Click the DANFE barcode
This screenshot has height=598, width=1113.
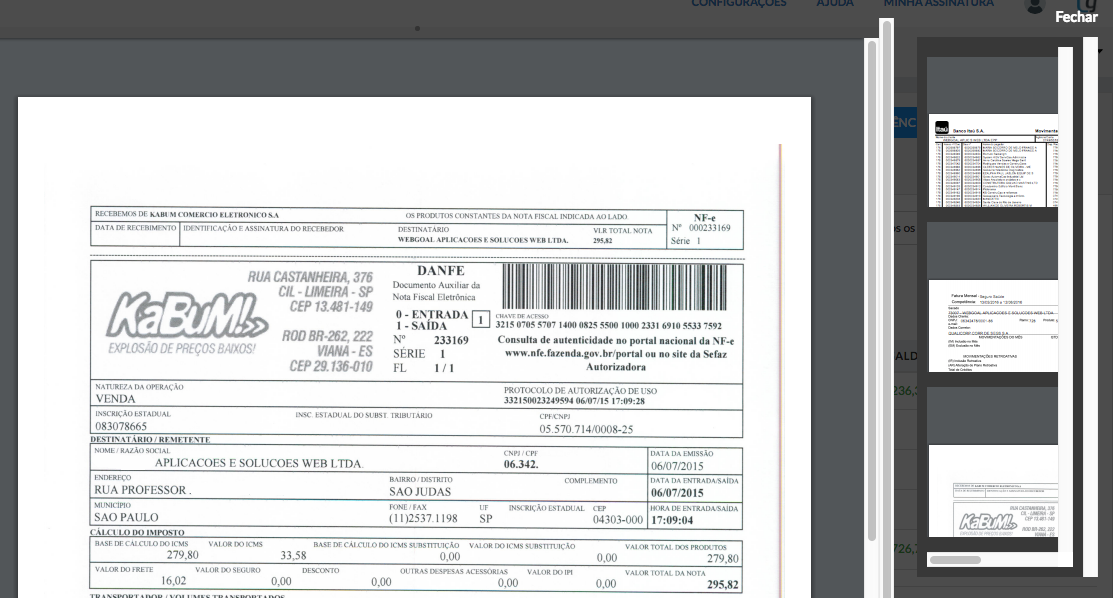pyautogui.click(x=615, y=287)
